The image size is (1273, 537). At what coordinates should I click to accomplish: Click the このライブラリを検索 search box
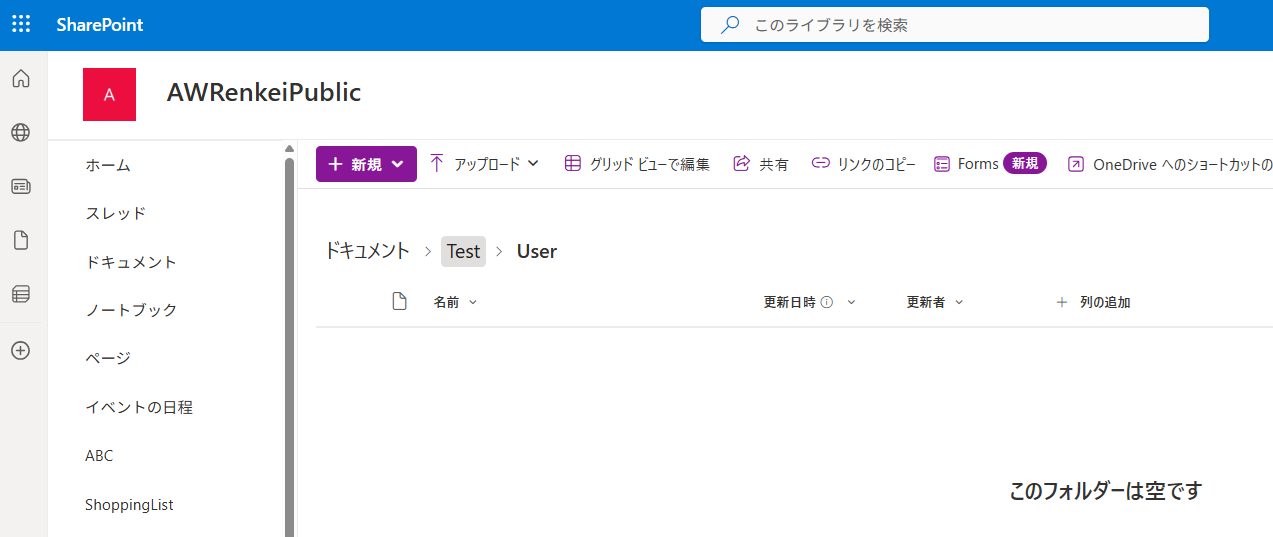click(955, 25)
